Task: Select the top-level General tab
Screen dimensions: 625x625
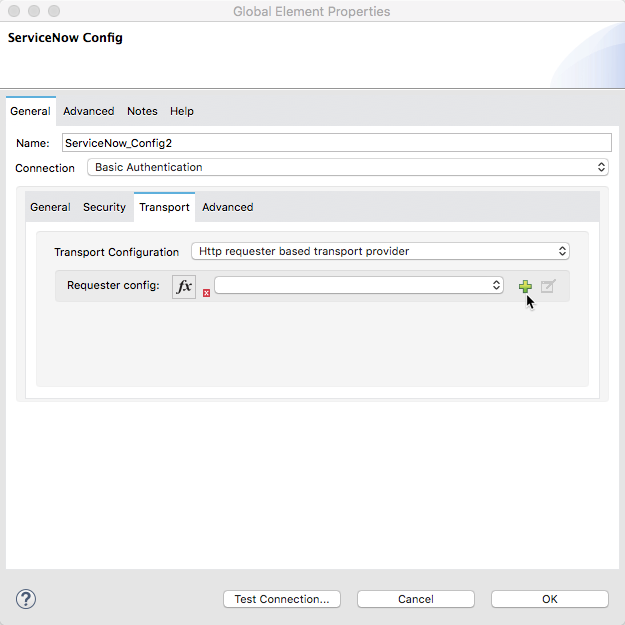Action: coord(30,111)
